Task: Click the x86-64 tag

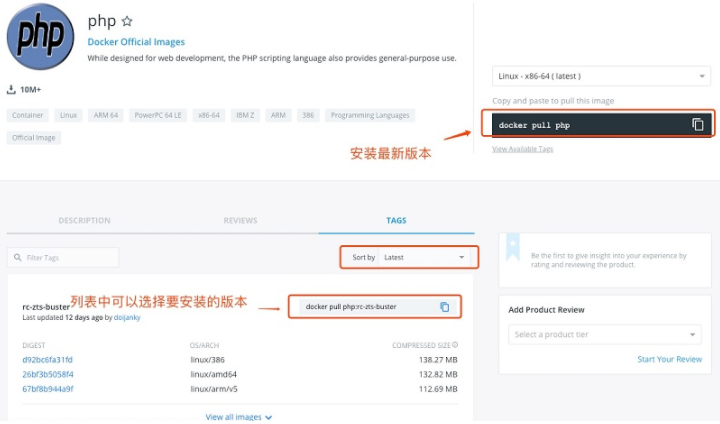Action: click(209, 115)
